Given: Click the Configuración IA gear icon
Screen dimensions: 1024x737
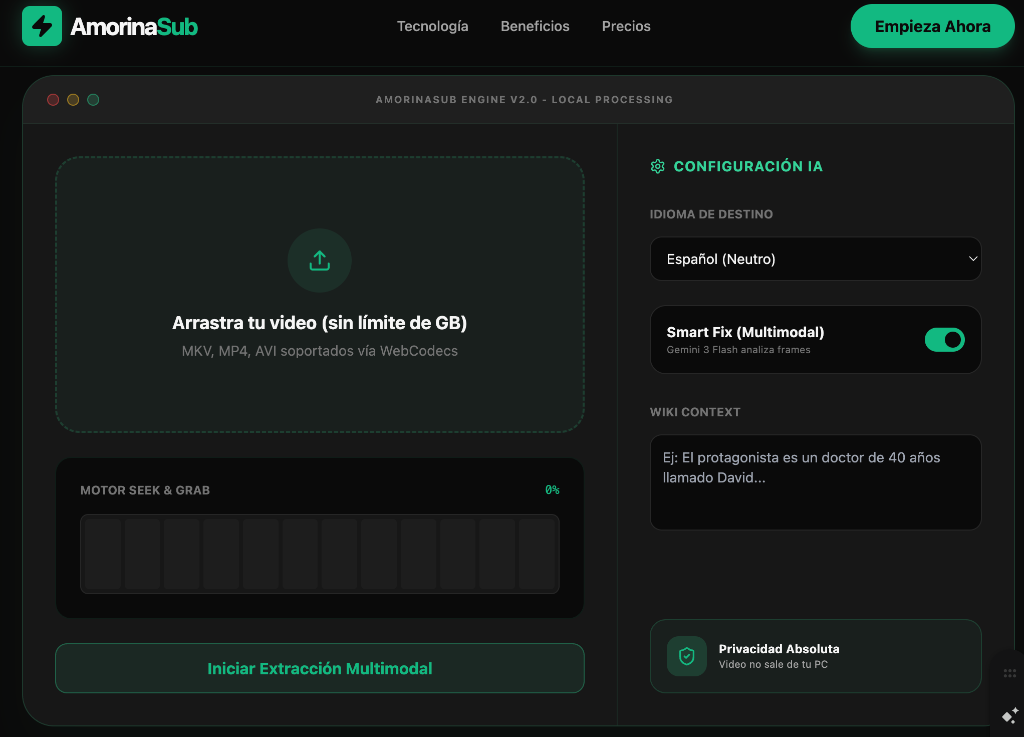Looking at the screenshot, I should pos(658,166).
